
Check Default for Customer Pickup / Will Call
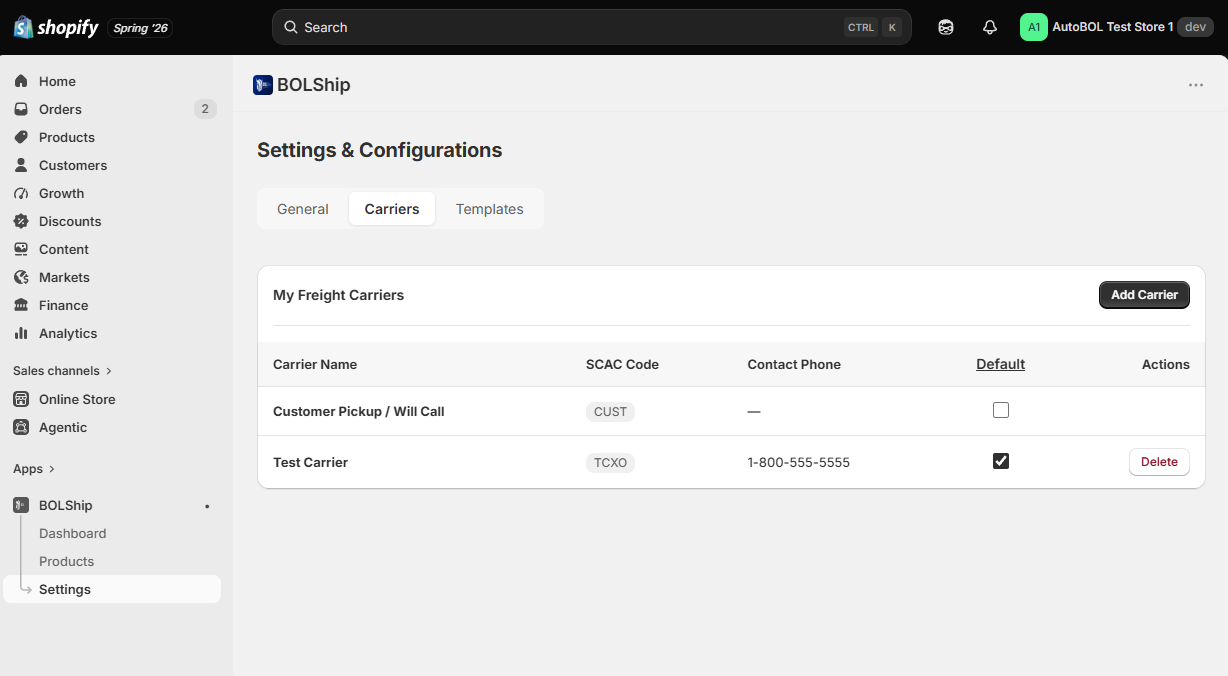[1001, 410]
